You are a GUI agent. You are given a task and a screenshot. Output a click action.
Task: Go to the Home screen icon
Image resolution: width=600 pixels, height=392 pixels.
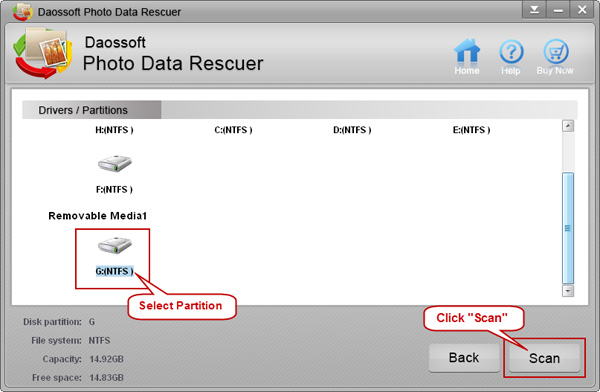467,51
